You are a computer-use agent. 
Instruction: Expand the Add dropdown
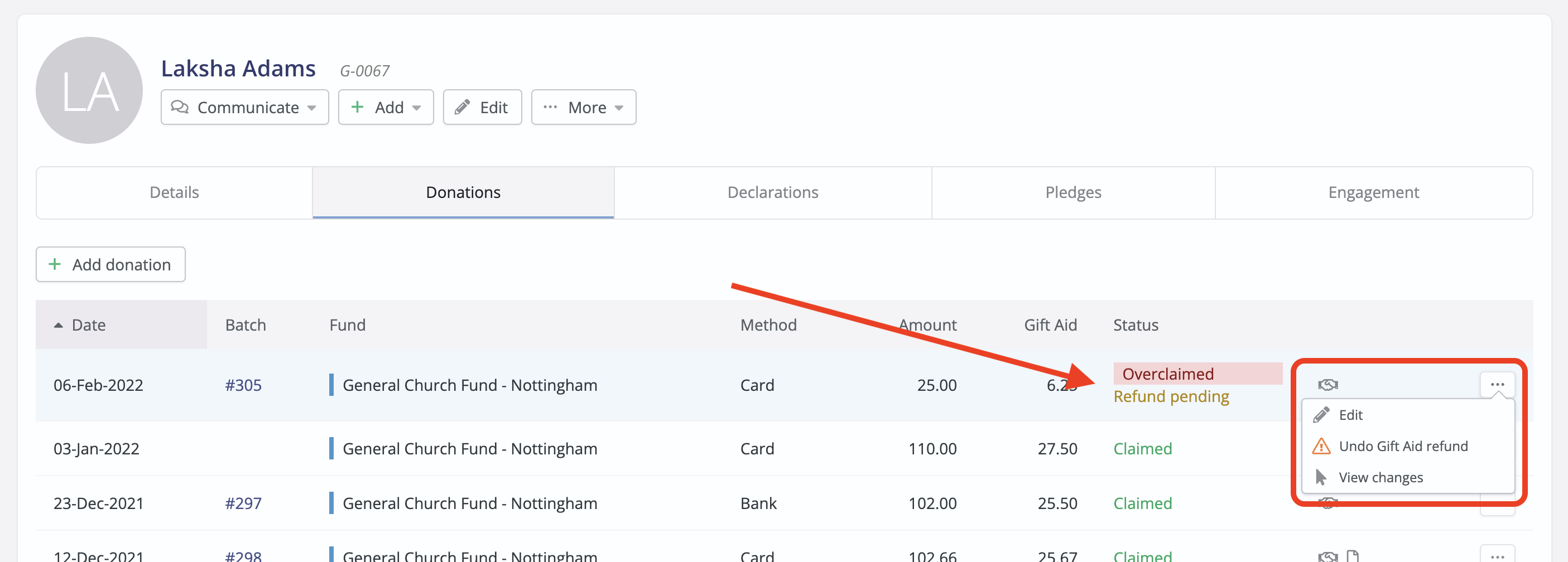coord(386,107)
